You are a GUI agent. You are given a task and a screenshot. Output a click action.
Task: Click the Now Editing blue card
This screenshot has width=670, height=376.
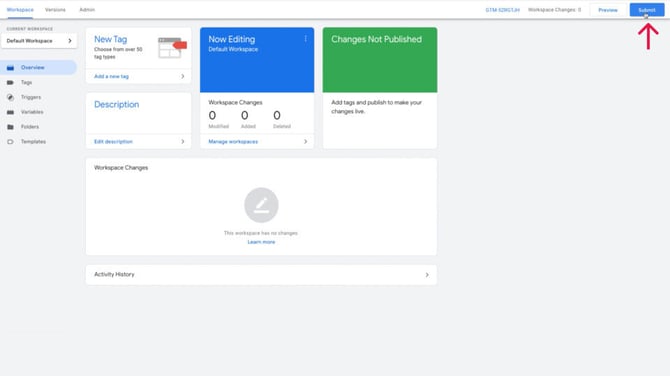coord(257,60)
